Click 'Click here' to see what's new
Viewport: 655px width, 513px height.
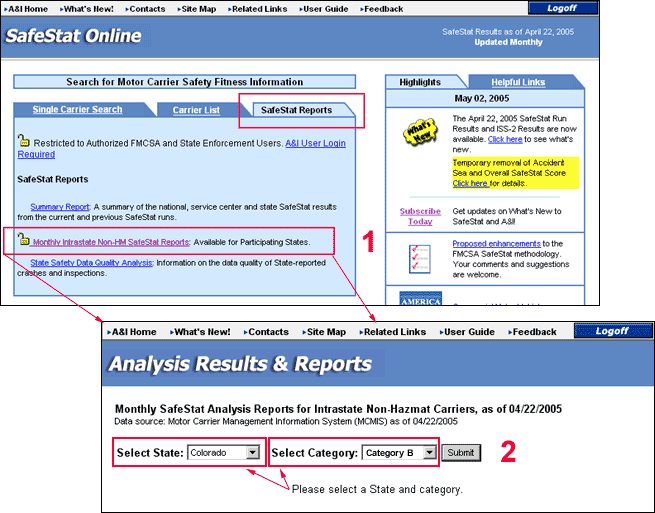pyautogui.click(x=505, y=139)
